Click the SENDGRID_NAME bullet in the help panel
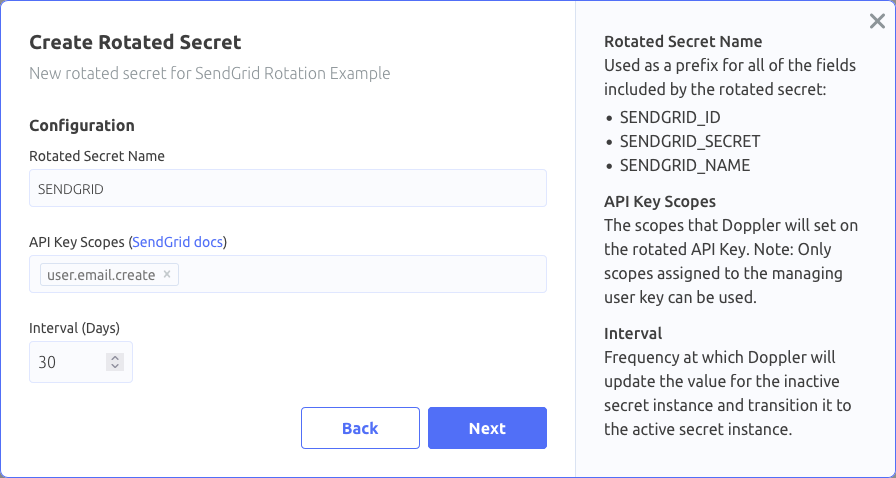This screenshot has width=896, height=478. (684, 165)
